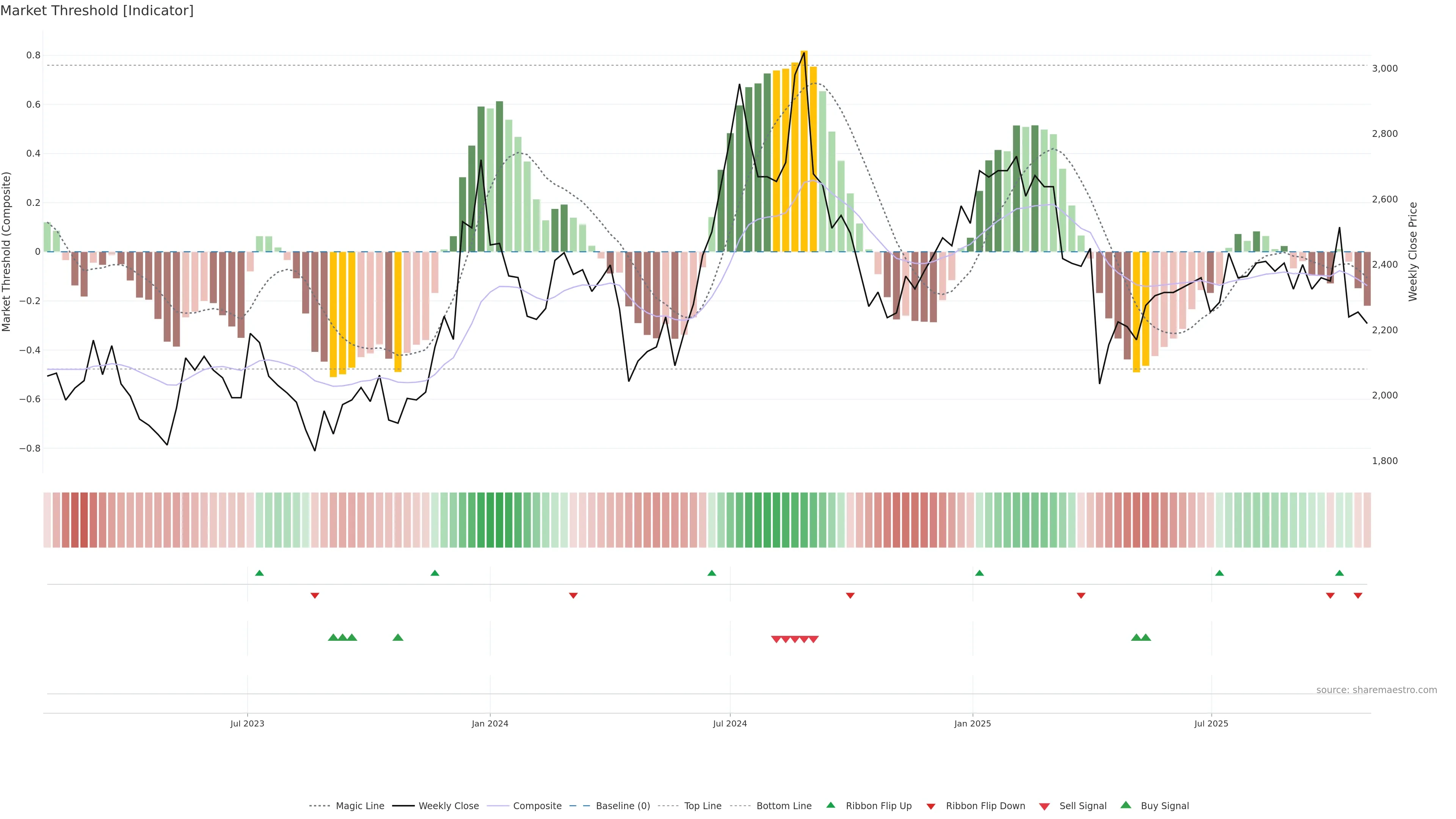The image size is (1456, 819).
Task: Click the Ribbon Flip Down legend triangle icon
Action: [x=931, y=806]
